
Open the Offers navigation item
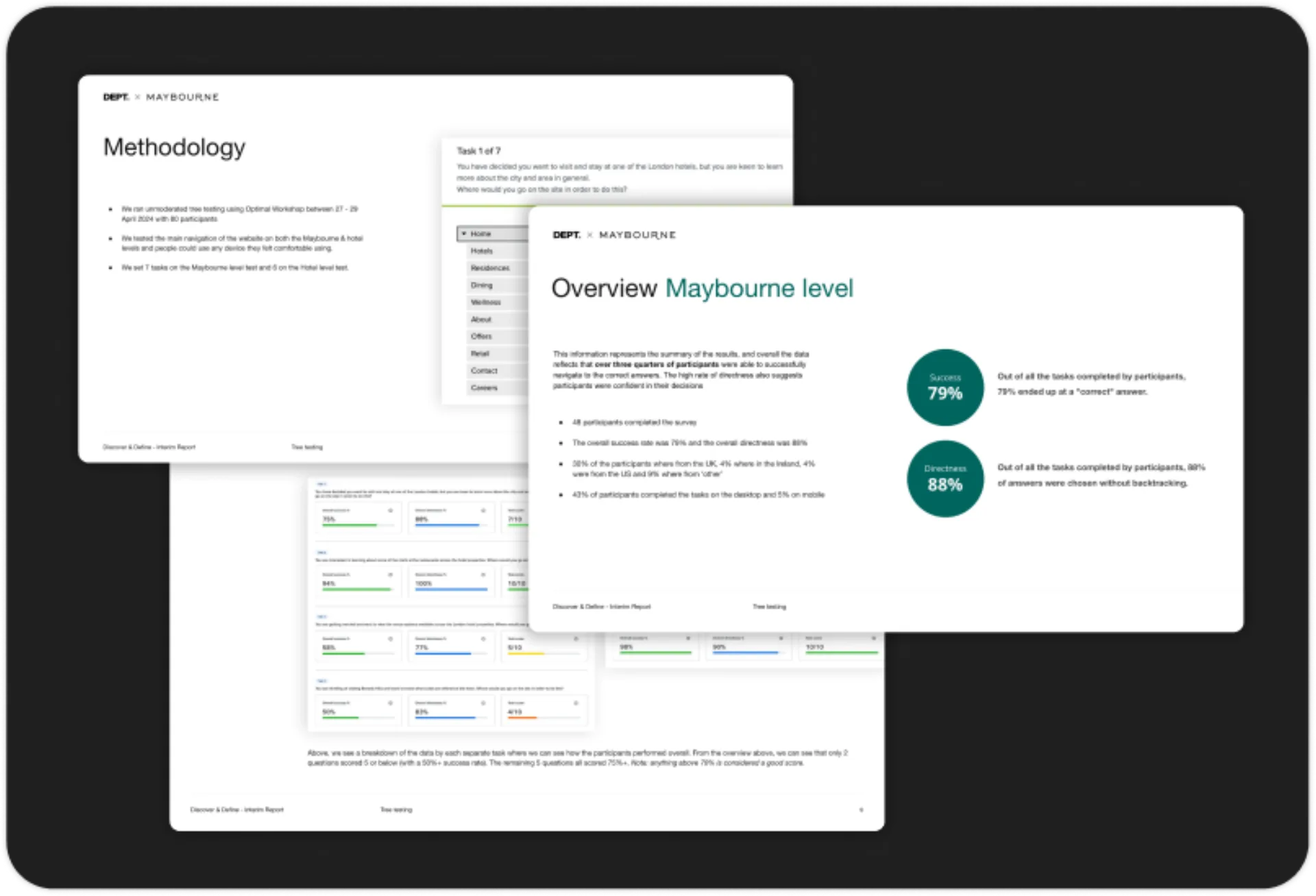[x=481, y=337]
